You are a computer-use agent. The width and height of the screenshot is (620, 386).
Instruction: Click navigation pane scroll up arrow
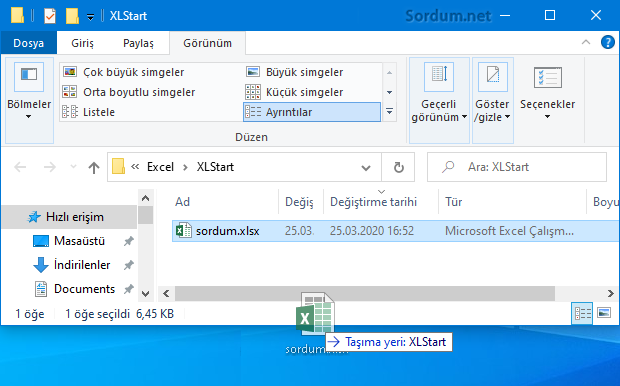(x=146, y=198)
